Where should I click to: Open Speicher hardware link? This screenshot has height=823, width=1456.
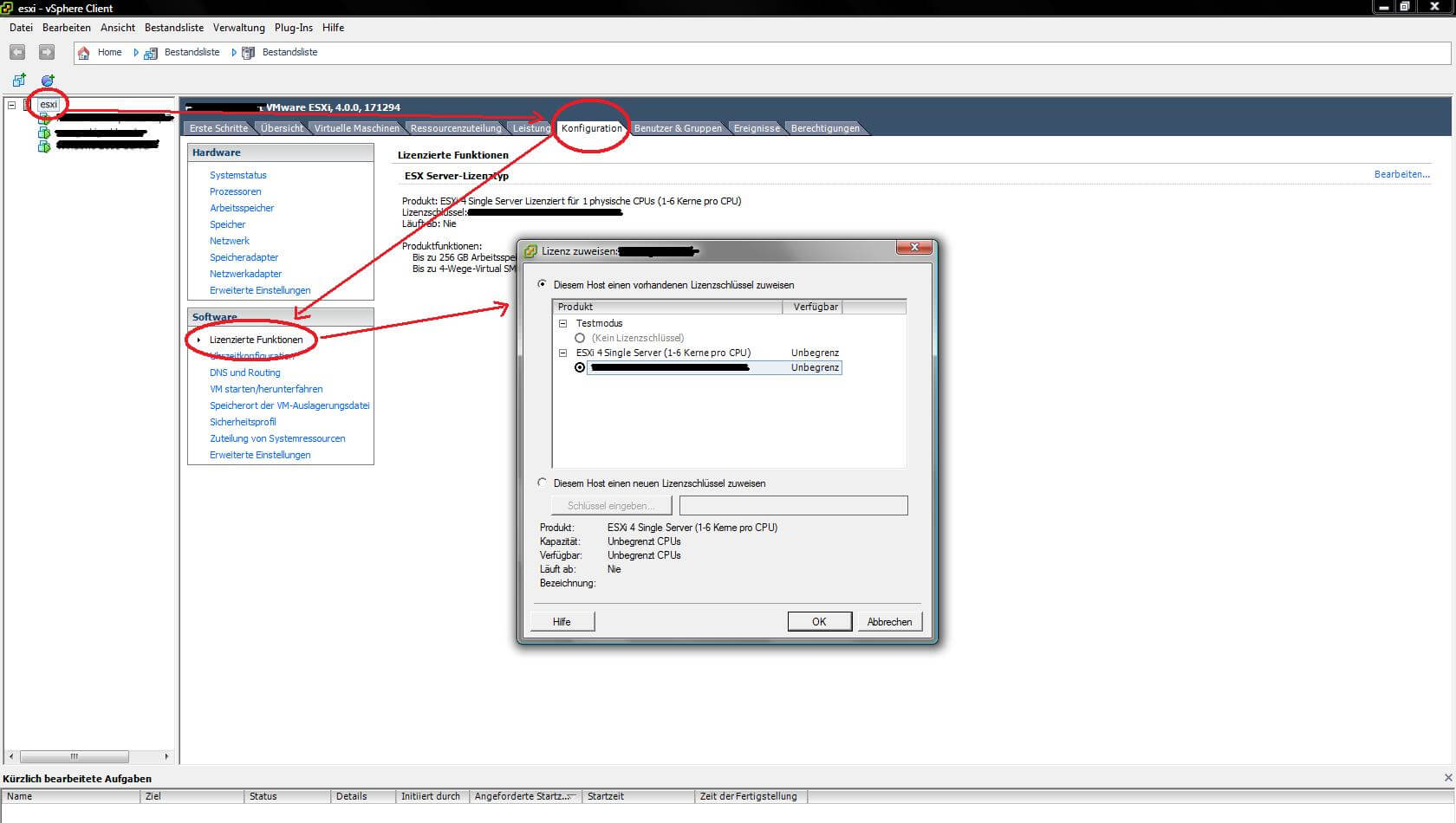click(x=227, y=224)
